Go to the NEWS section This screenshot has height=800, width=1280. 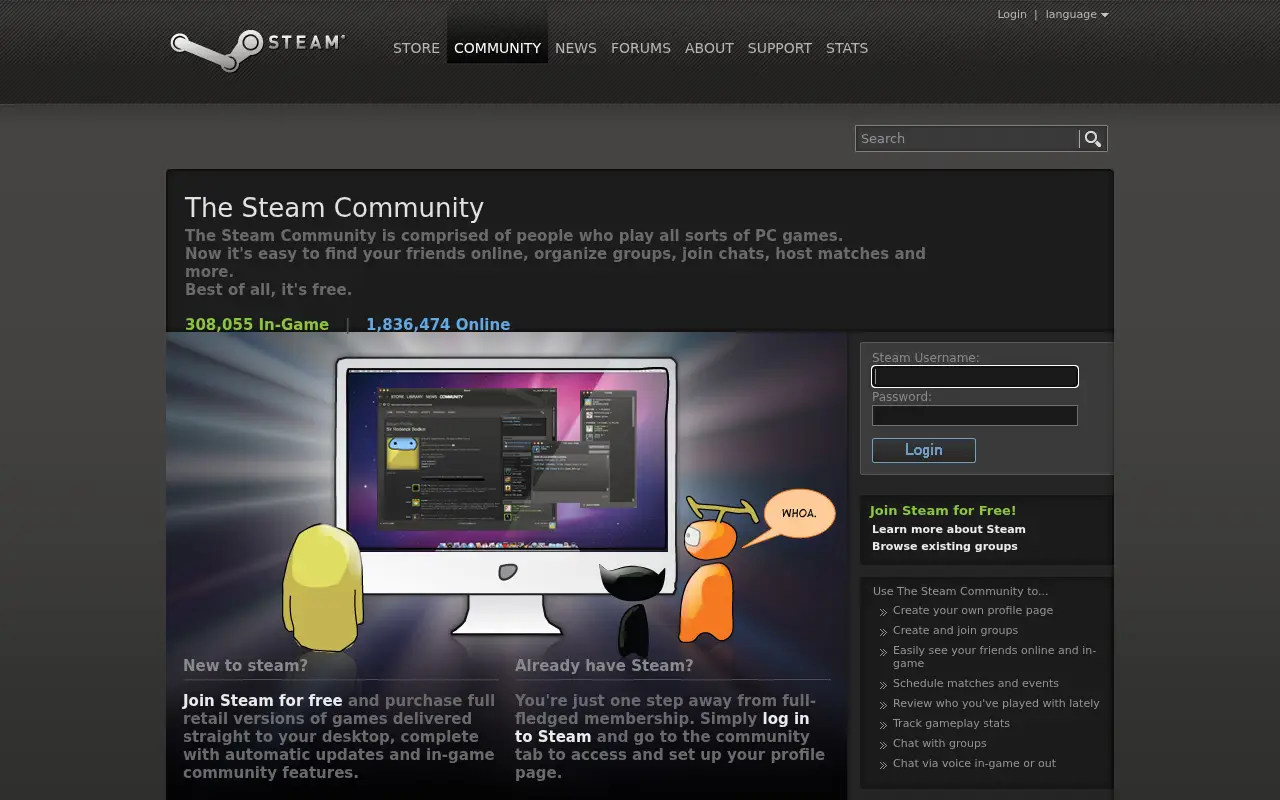point(575,48)
